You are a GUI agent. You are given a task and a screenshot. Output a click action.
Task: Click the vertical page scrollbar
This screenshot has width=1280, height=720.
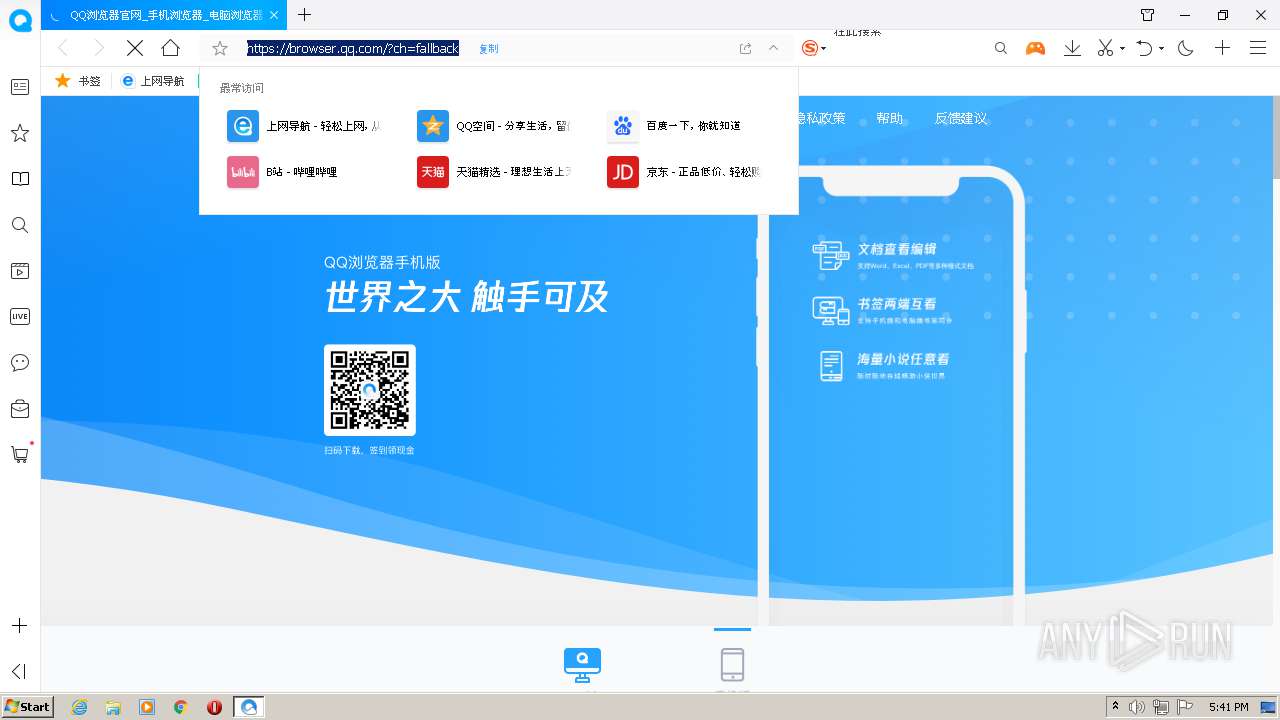[1274, 137]
